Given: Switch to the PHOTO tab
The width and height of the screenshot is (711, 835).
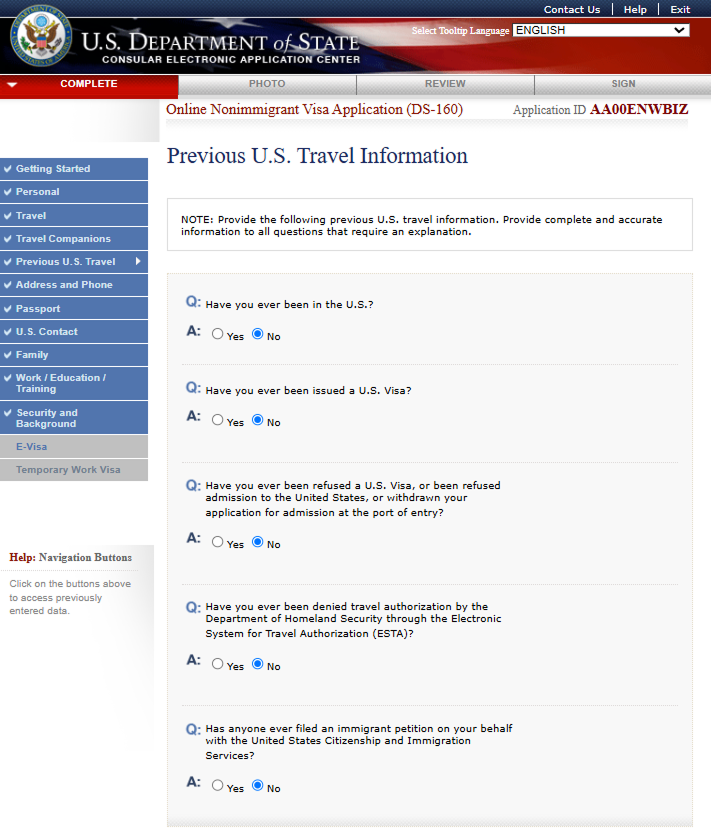Looking at the screenshot, I should click(267, 85).
